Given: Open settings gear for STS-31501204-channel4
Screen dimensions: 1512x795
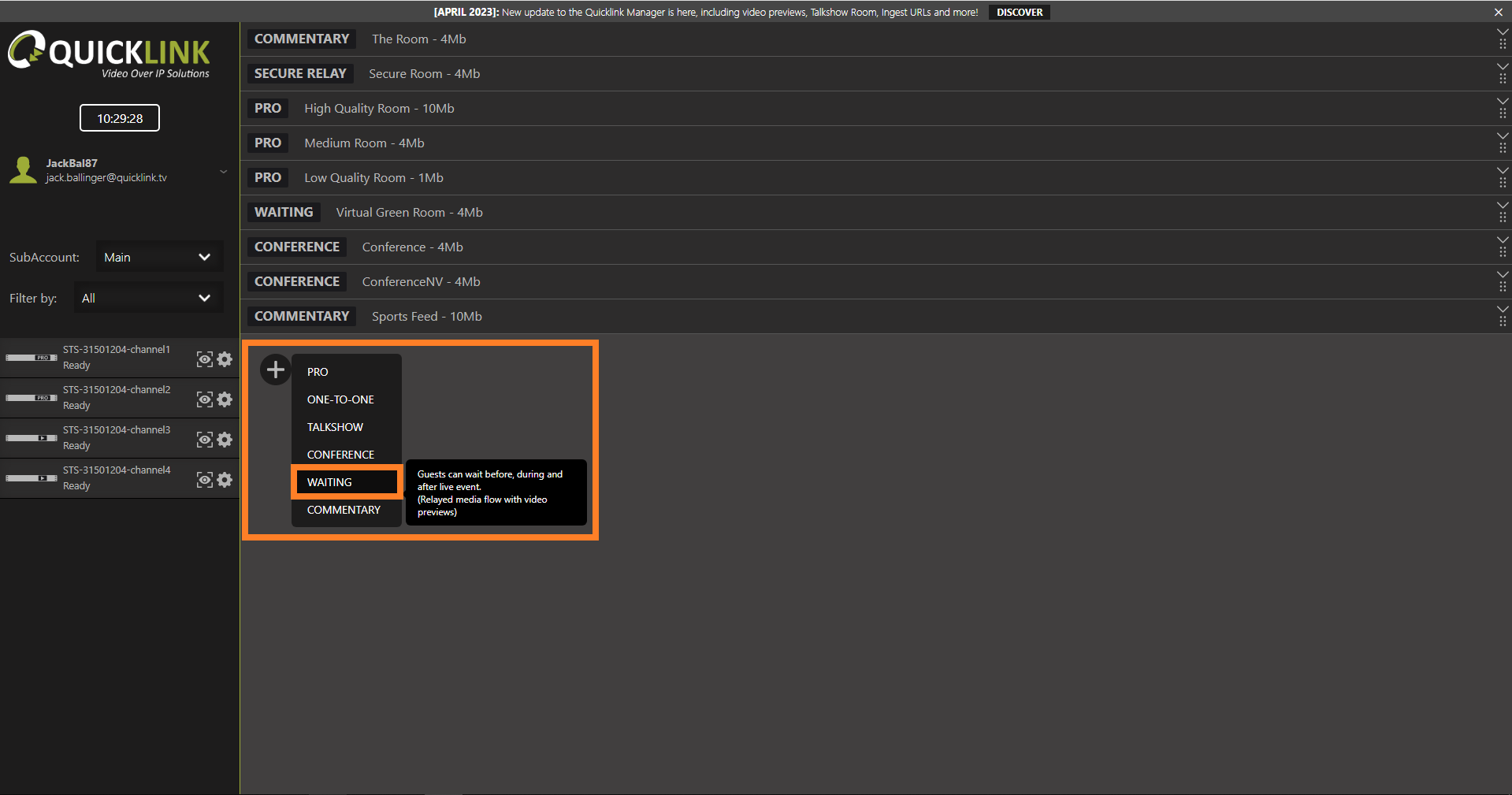Looking at the screenshot, I should coord(225,480).
